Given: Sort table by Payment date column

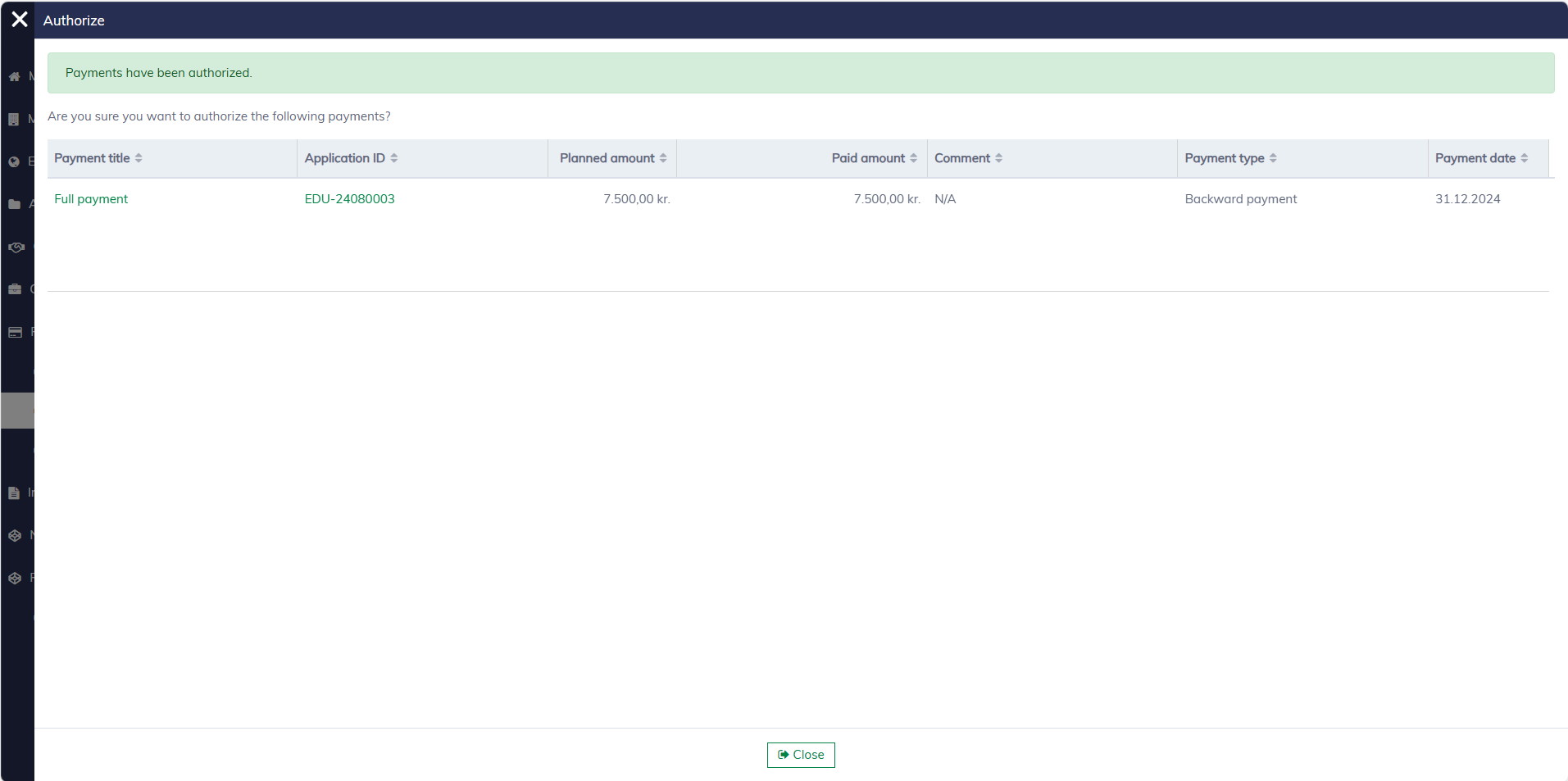Looking at the screenshot, I should coord(1524,158).
